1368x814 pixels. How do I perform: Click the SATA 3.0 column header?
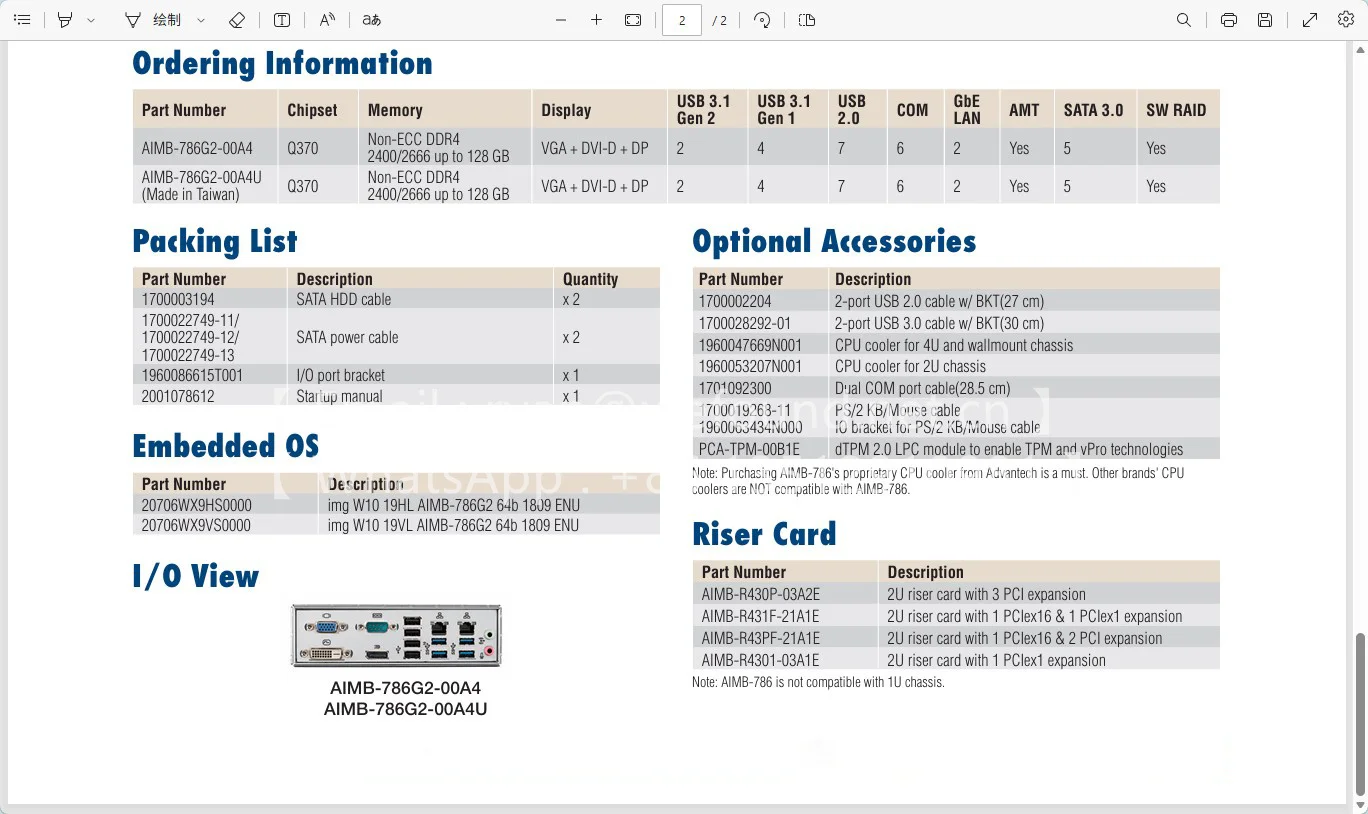[x=1093, y=110]
